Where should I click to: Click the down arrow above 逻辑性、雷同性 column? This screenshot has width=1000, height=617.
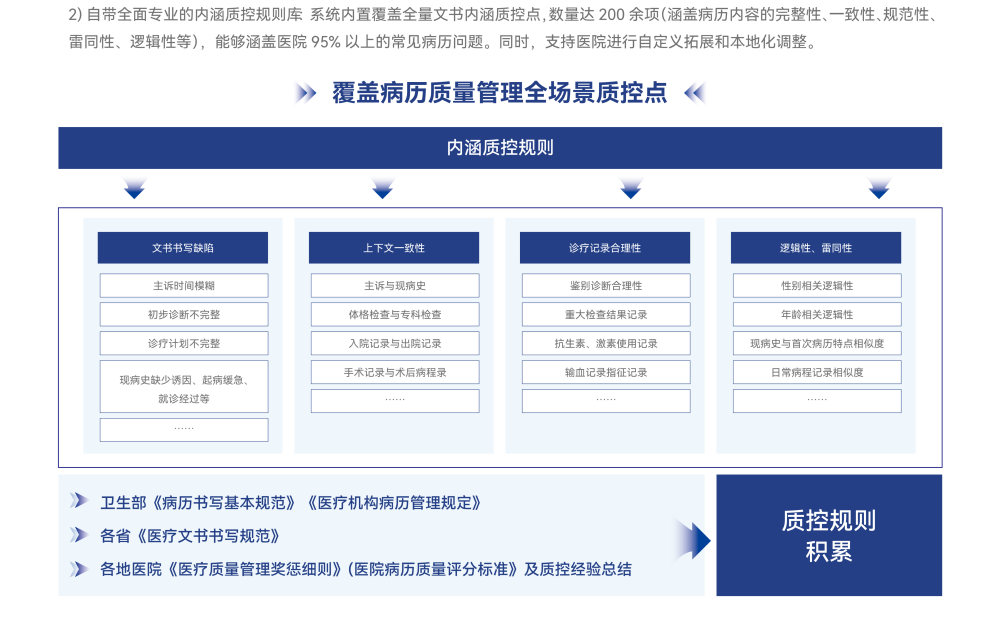[879, 186]
